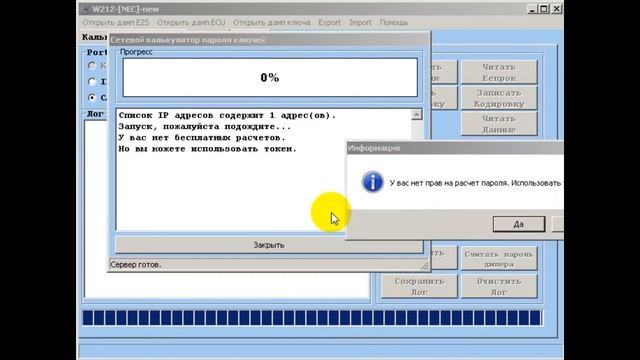Click the line 'Запуск, пожалуйста подождите...'
640x360 pixels.
(x=204, y=127)
